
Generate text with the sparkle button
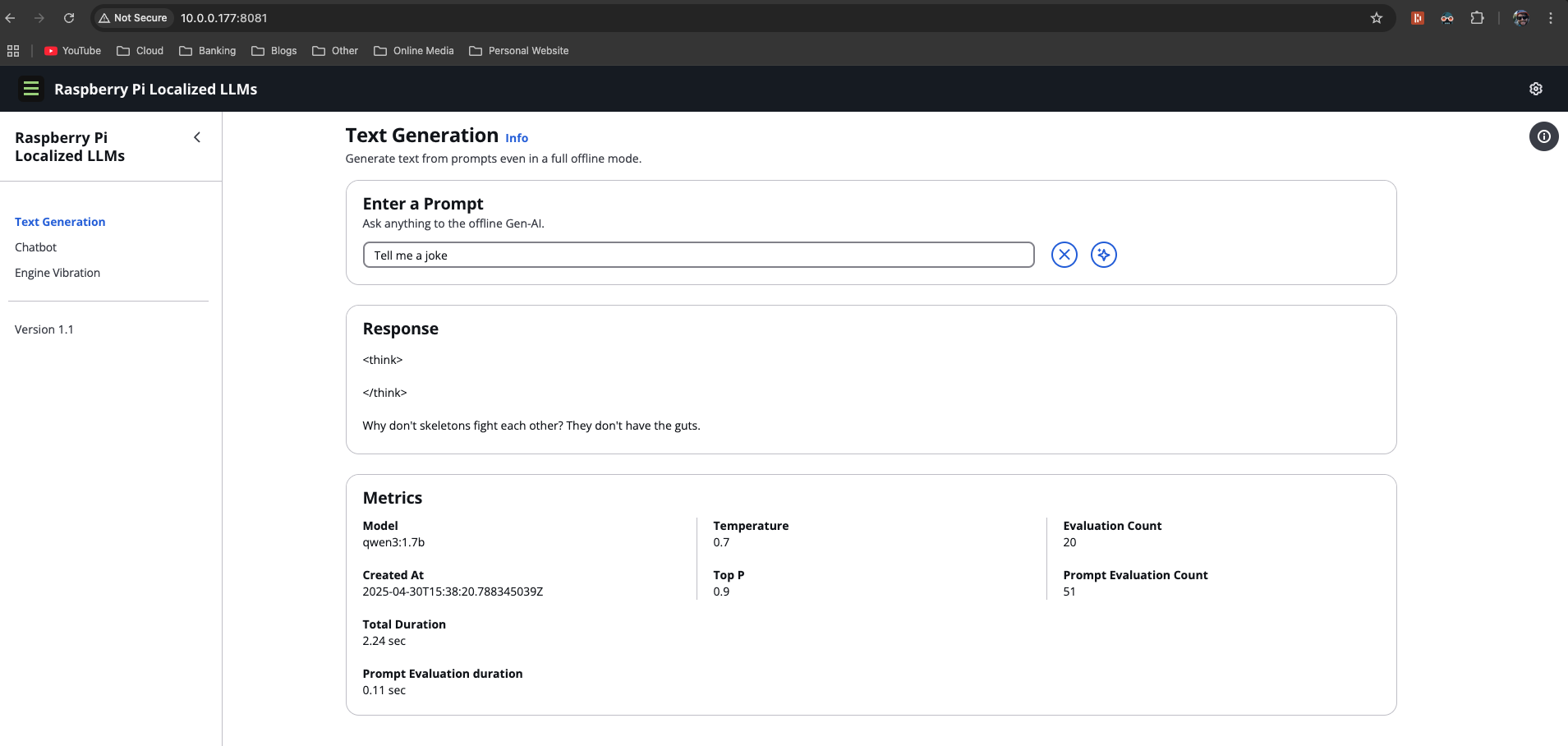[1103, 255]
